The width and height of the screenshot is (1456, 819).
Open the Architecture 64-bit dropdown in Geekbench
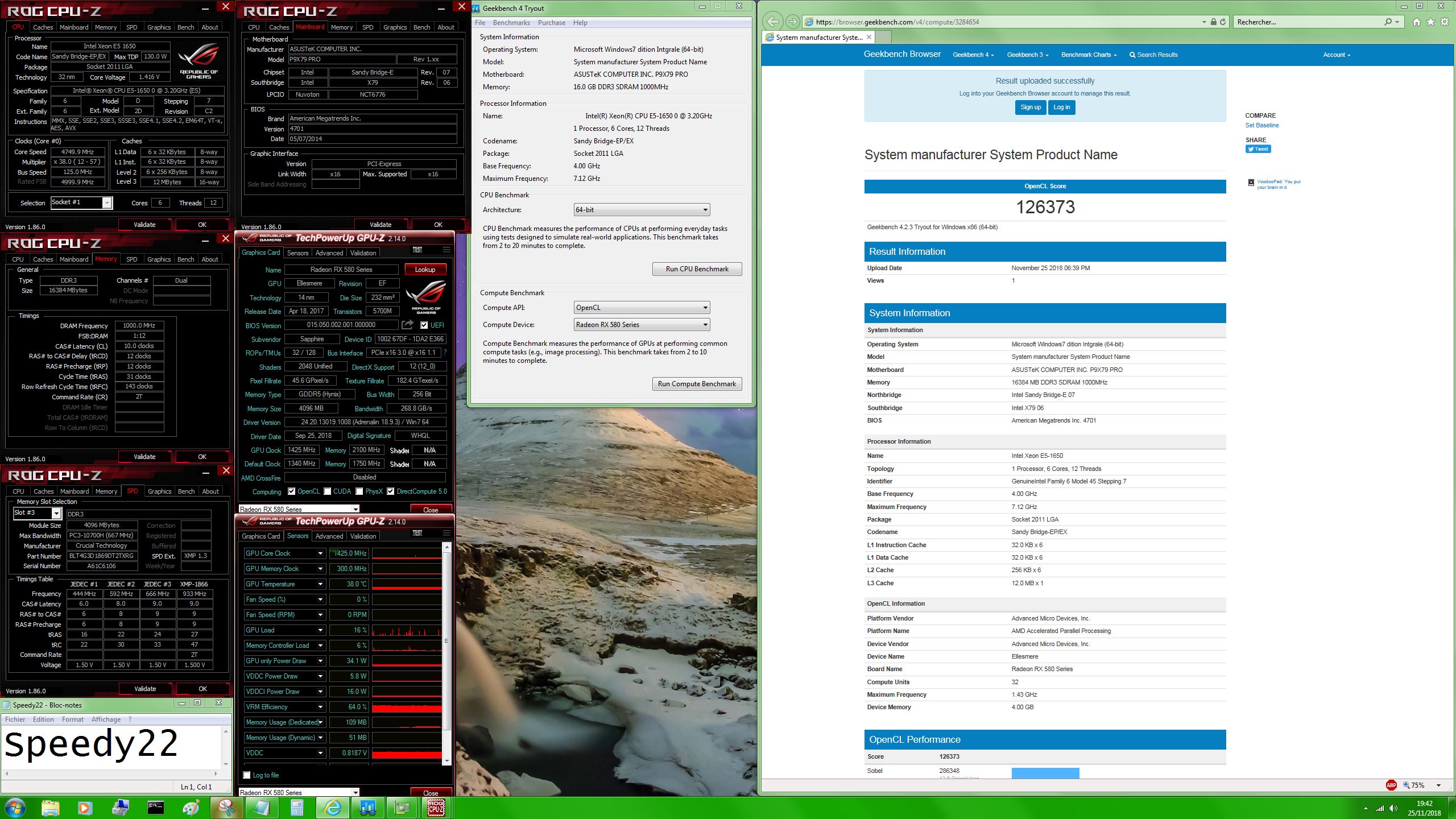pos(642,210)
